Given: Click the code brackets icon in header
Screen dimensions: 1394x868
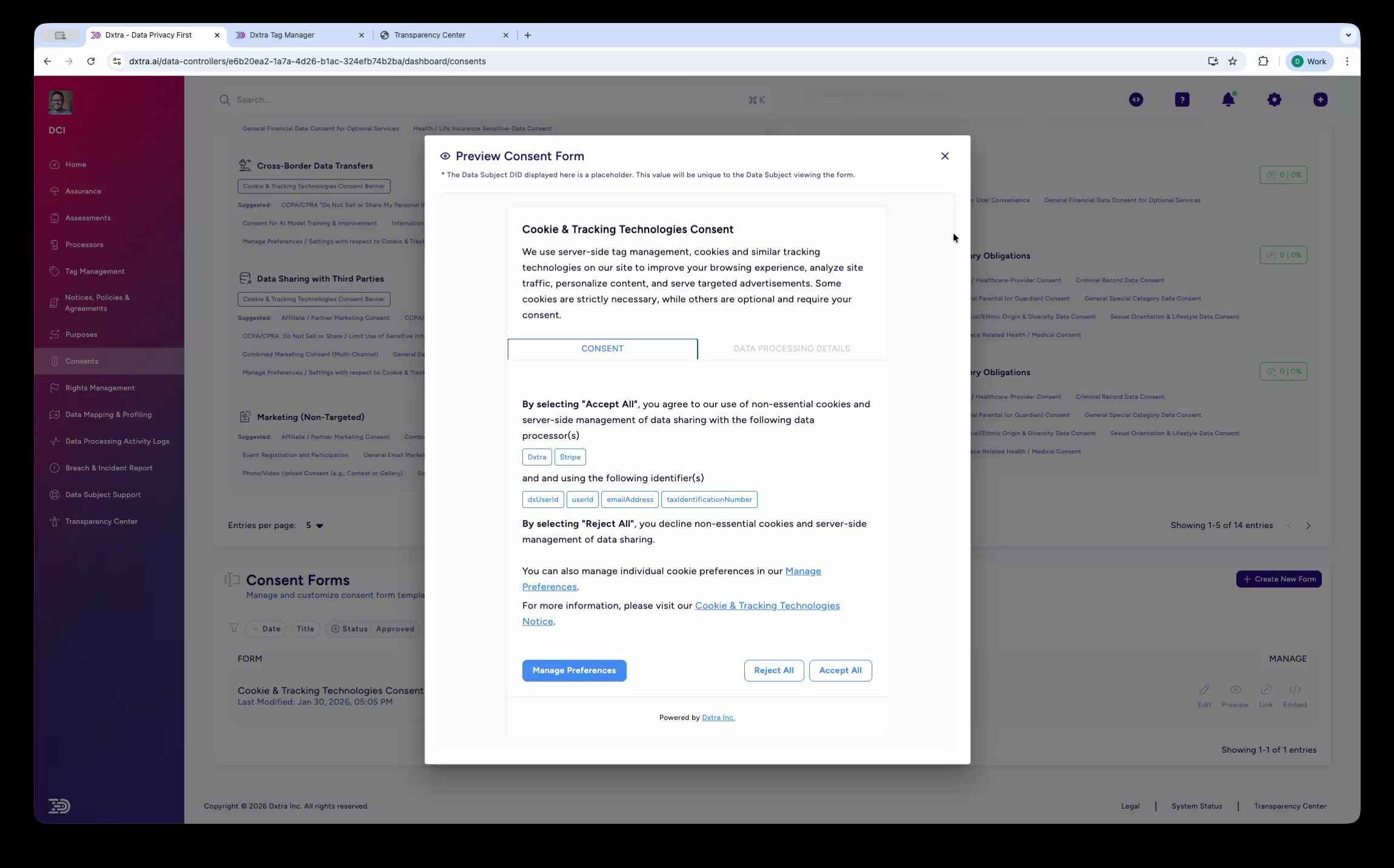Looking at the screenshot, I should click(1136, 99).
